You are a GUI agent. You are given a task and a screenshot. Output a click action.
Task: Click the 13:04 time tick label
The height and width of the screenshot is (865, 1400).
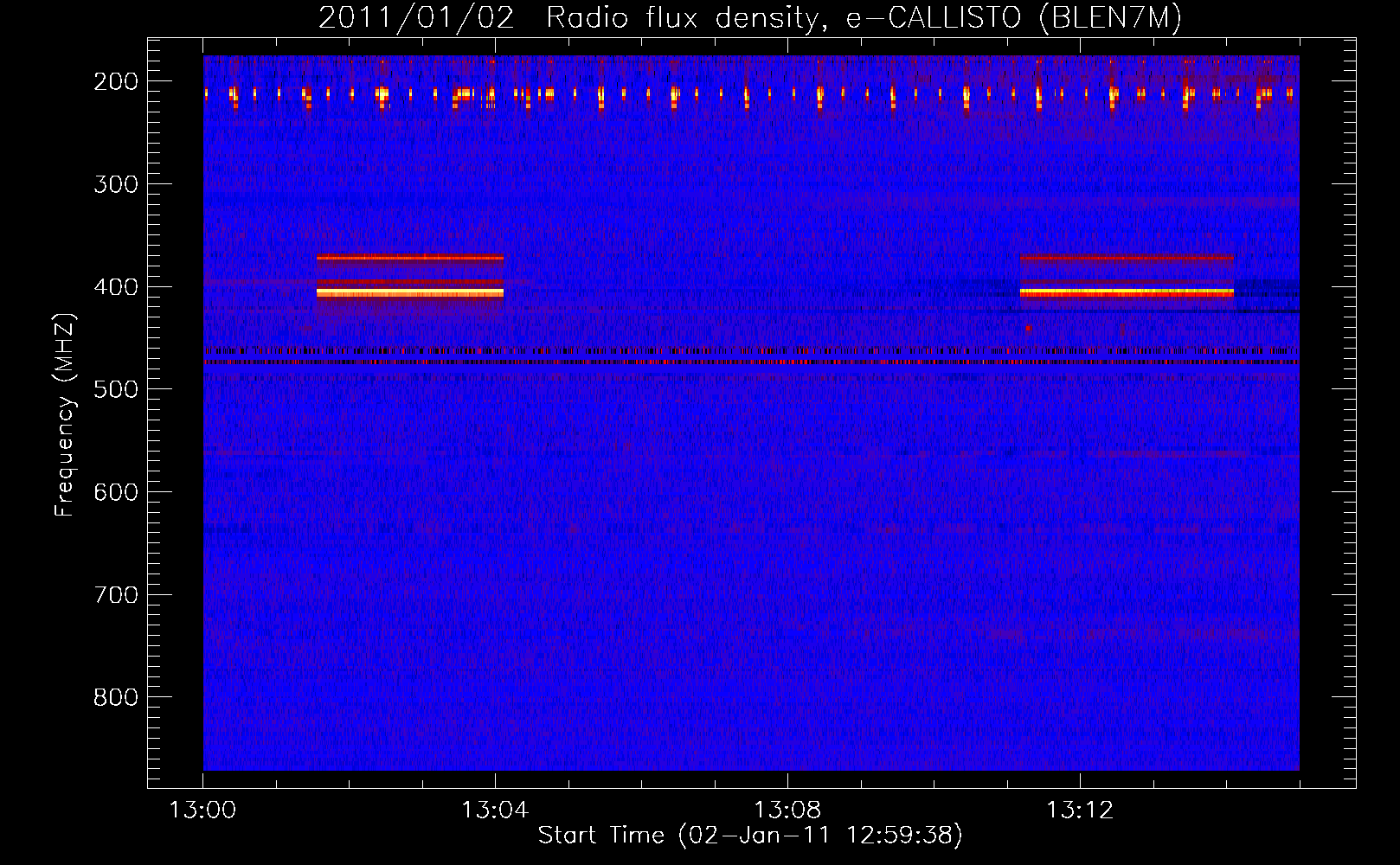(x=495, y=811)
